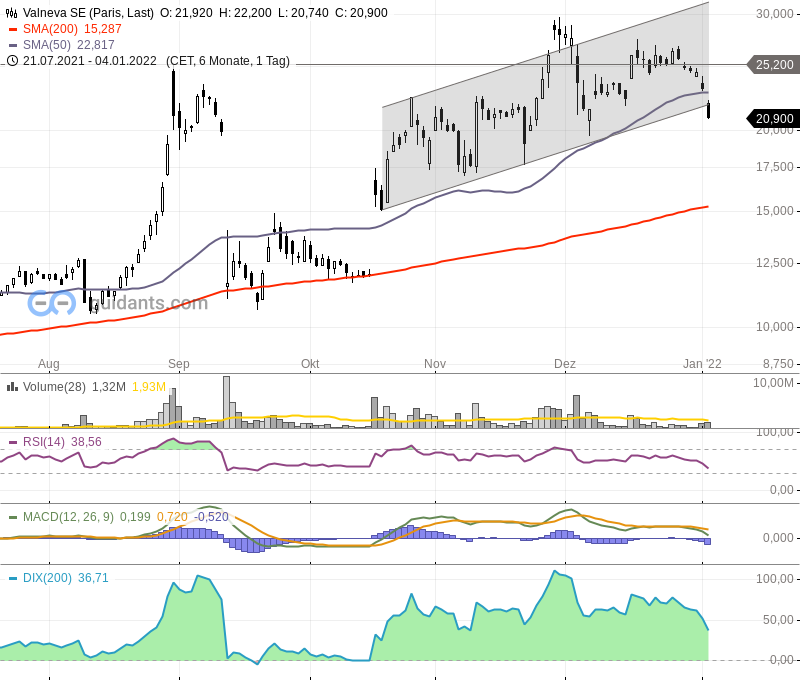Click the 21.07.2021 - 04.01.2022 date range

[x=90, y=61]
